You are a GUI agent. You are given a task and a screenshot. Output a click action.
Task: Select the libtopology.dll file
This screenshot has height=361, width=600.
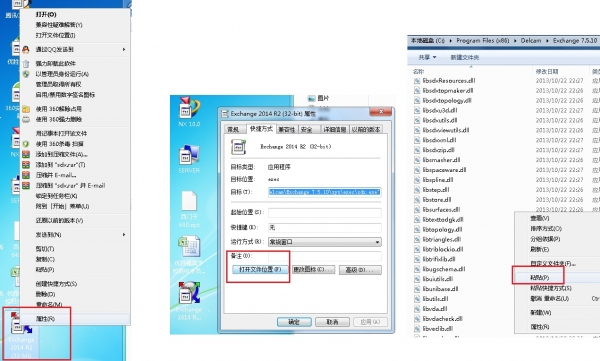(439, 230)
